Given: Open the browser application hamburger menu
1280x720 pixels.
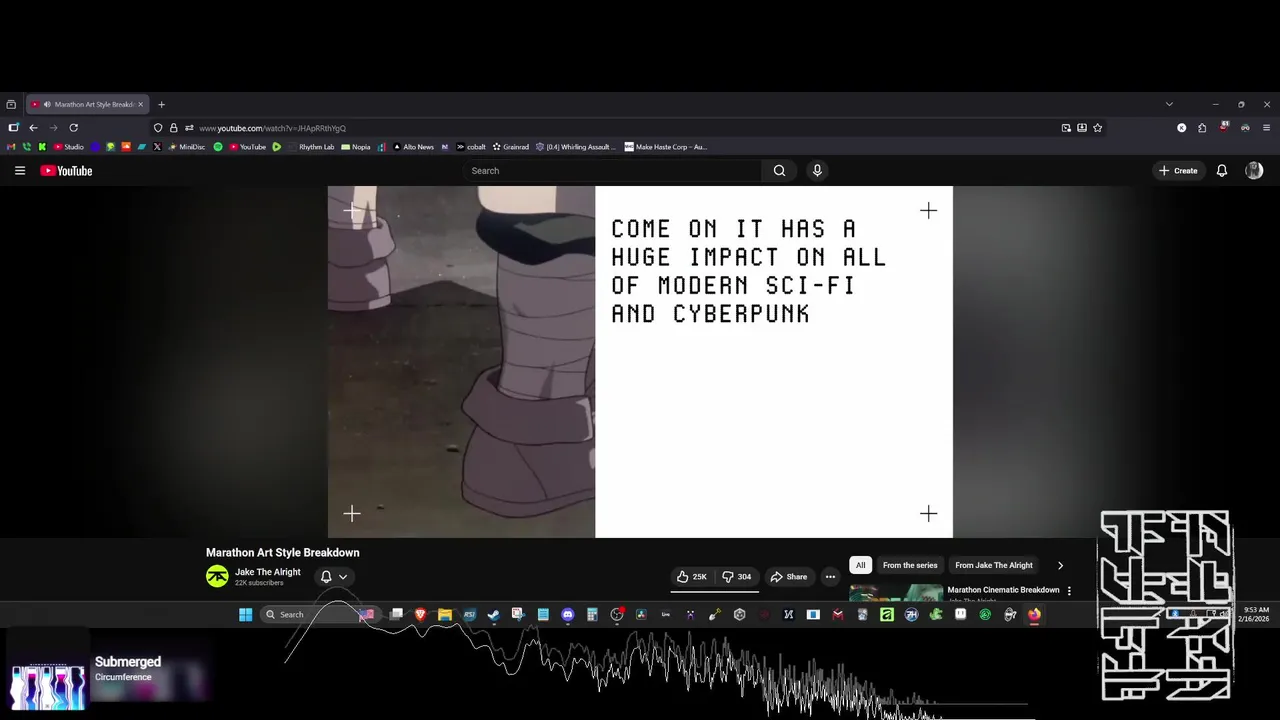Looking at the screenshot, I should (1266, 128).
